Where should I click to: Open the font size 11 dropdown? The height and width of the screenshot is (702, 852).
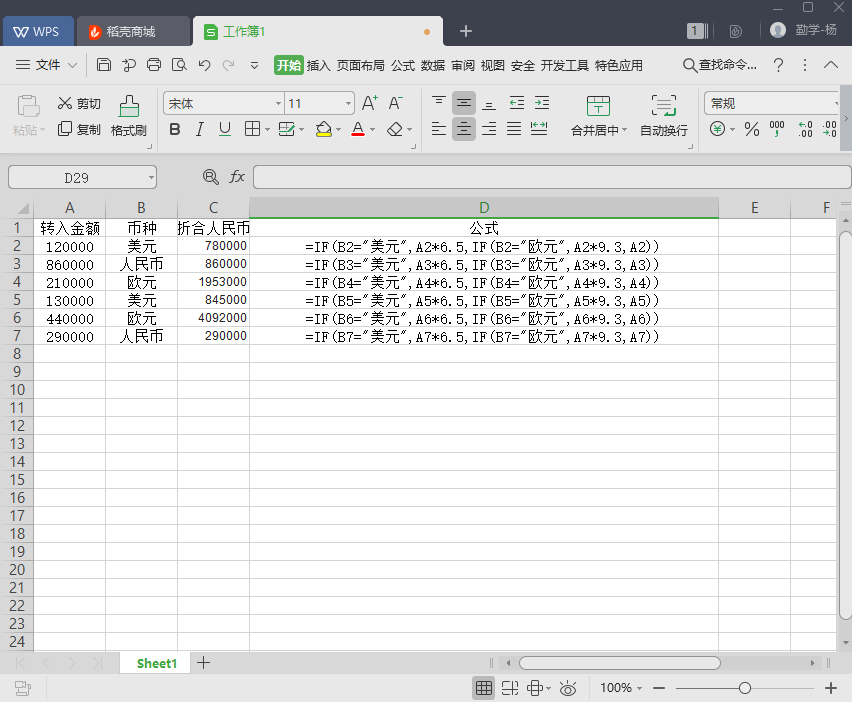(x=348, y=103)
